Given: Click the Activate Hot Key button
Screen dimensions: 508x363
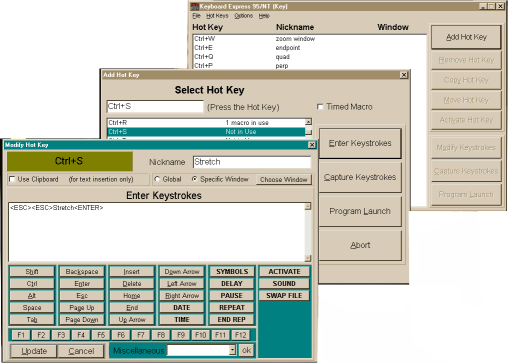Looking at the screenshot, I should click(x=466, y=120).
